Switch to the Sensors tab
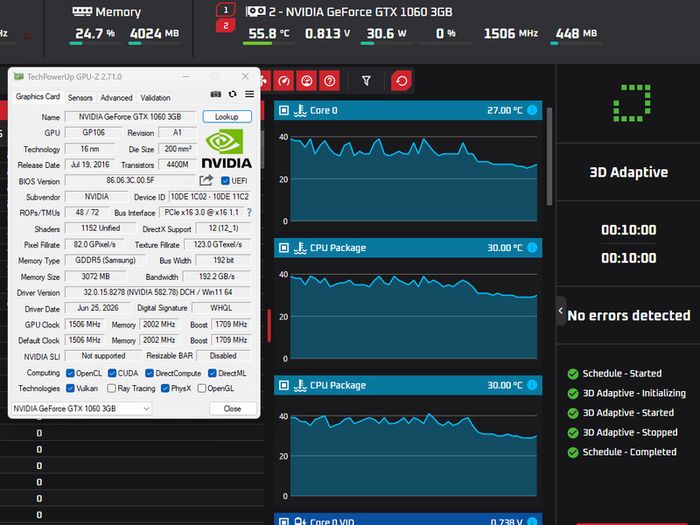This screenshot has height=525, width=700. click(80, 98)
